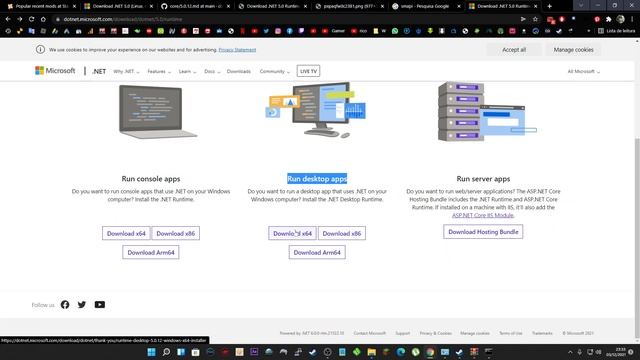Open the Support footer link

(x=402, y=333)
